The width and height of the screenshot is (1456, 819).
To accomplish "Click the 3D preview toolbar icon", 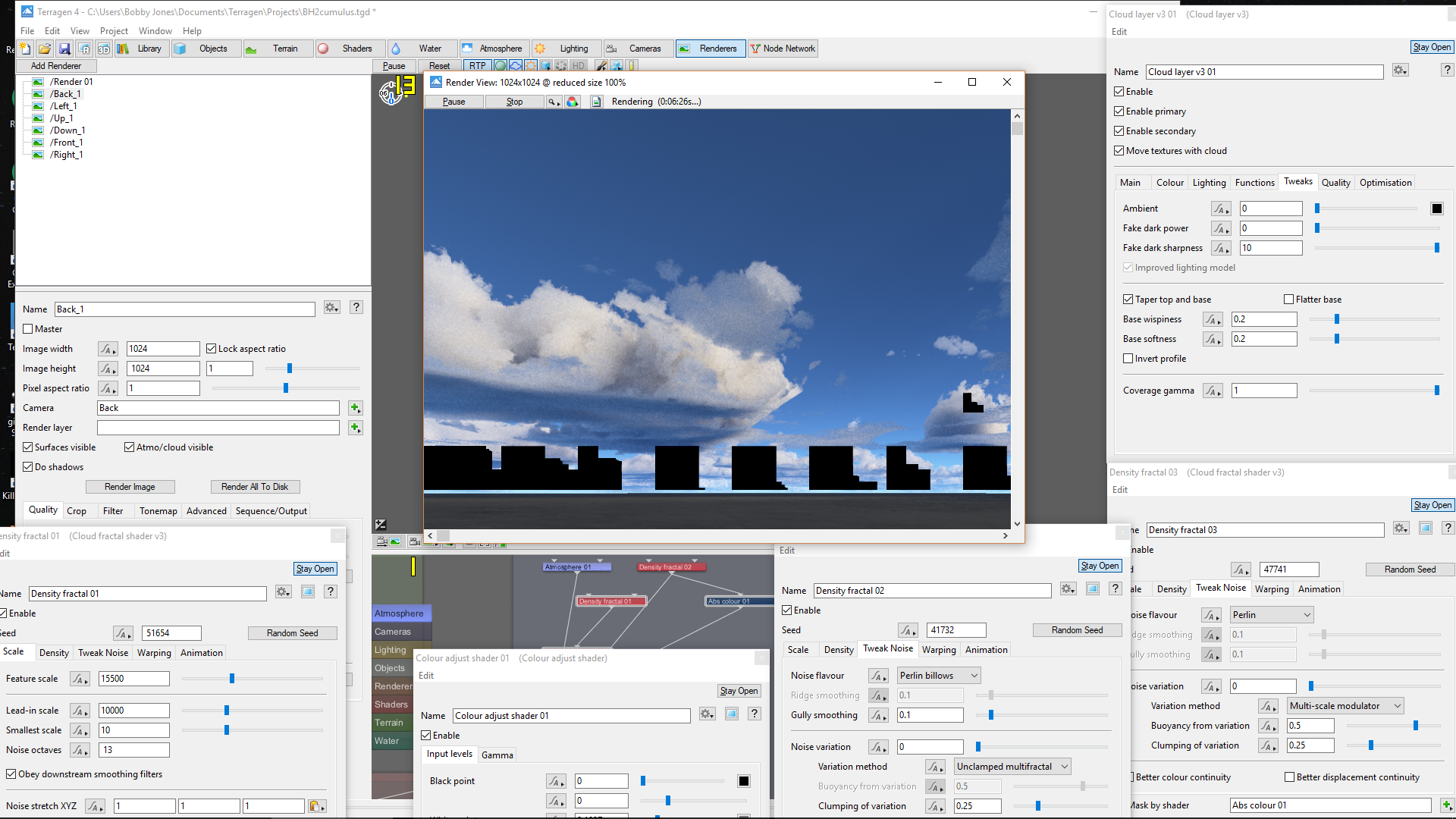I will pyautogui.click(x=104, y=49).
